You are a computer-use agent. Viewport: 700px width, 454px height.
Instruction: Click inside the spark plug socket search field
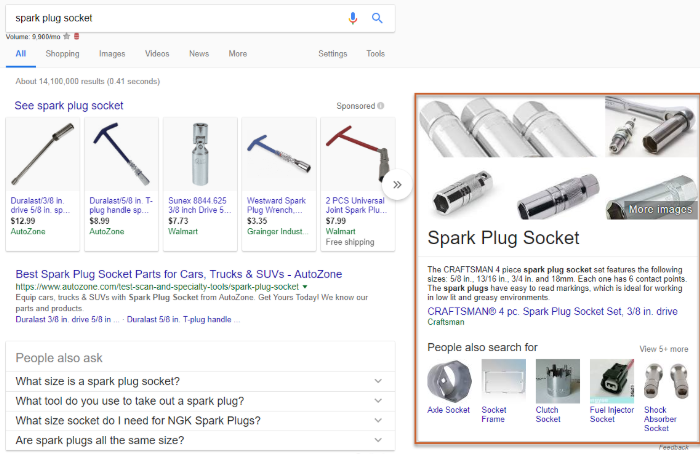174,18
